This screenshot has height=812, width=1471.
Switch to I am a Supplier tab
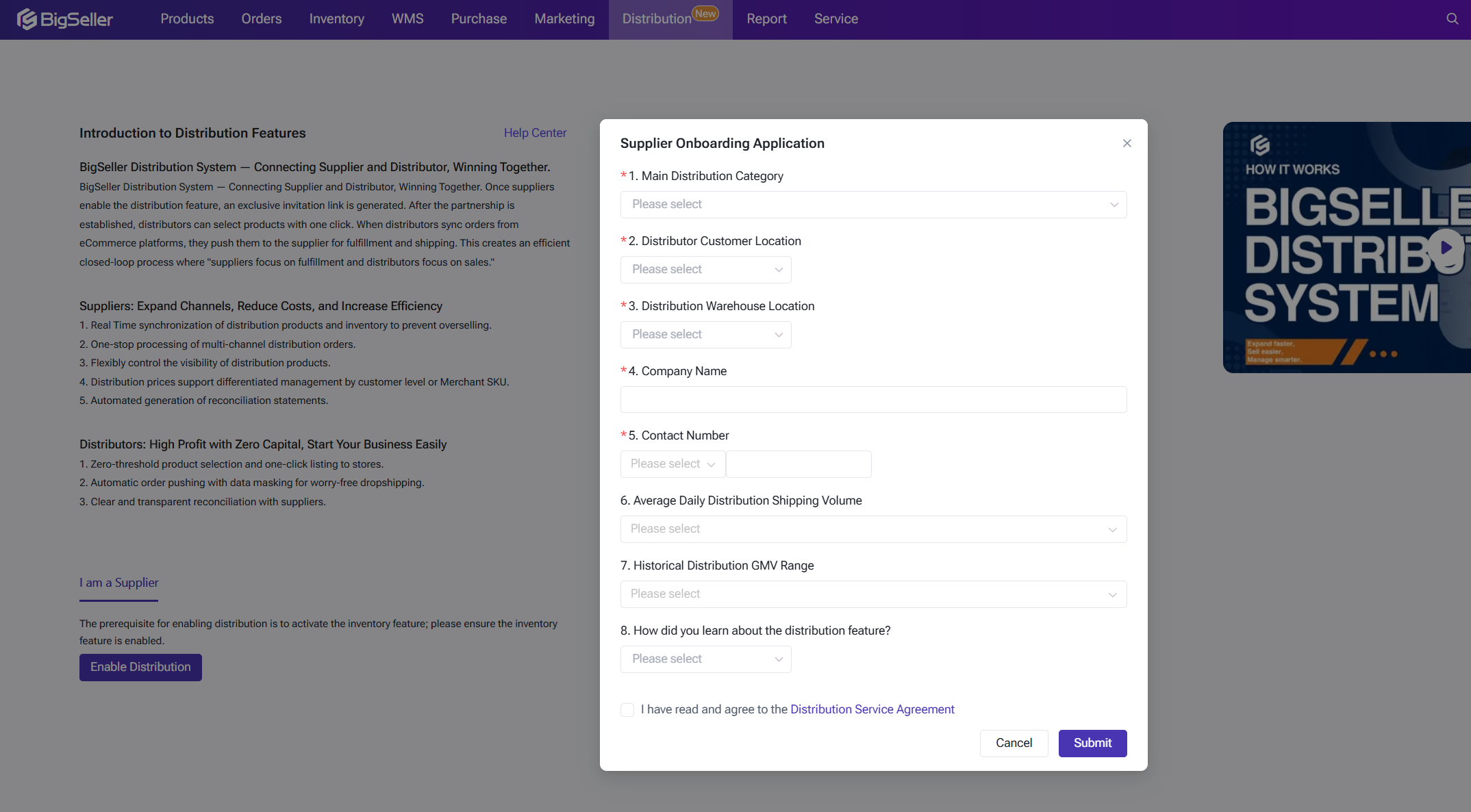point(118,583)
